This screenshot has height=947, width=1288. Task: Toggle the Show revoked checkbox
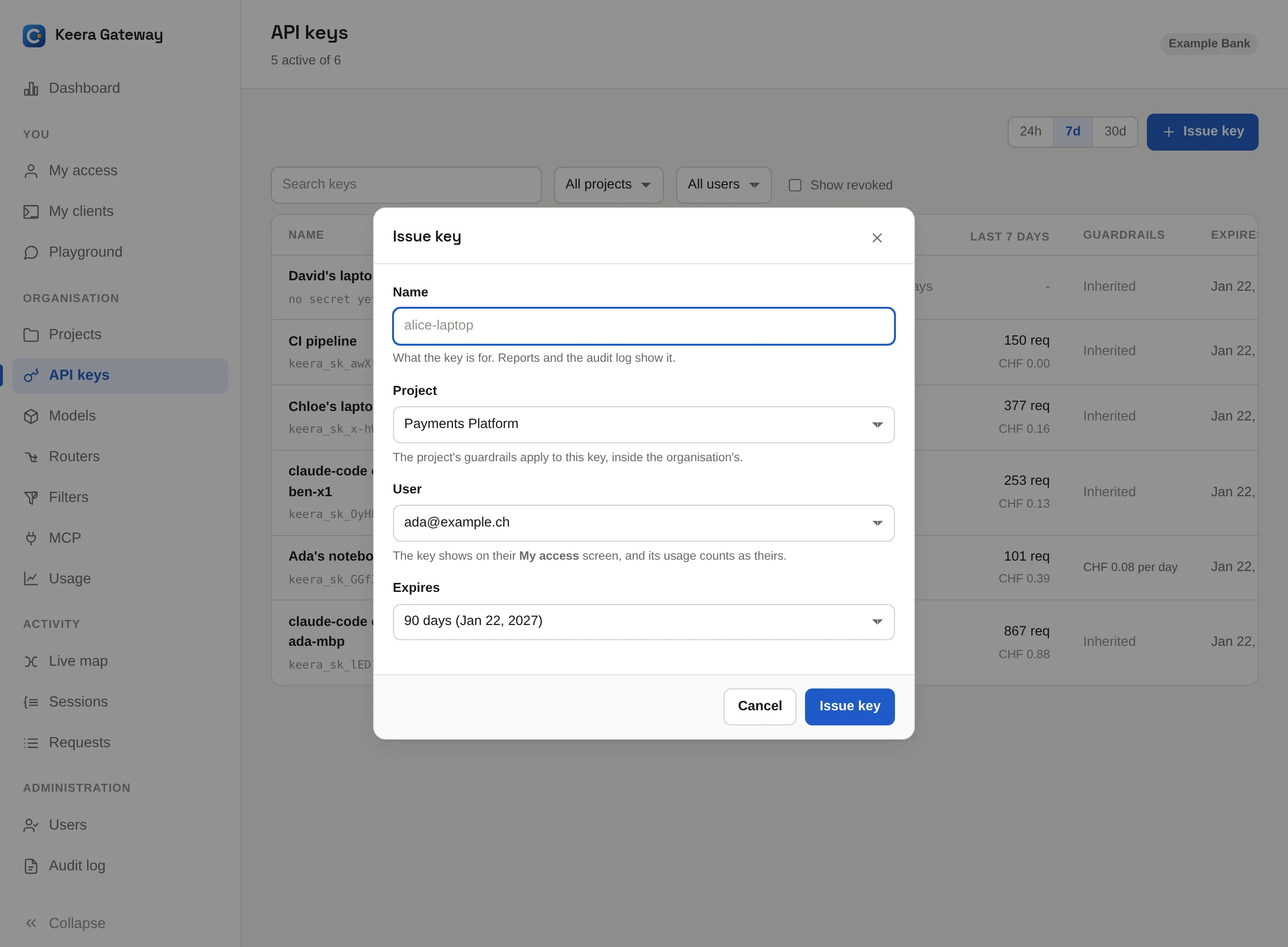[795, 185]
